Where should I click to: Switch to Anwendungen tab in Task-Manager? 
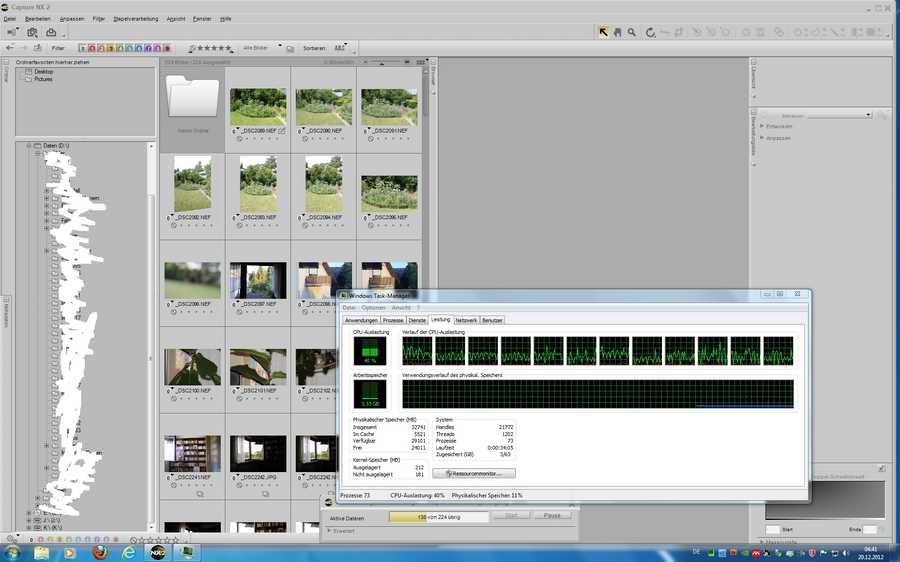point(361,320)
